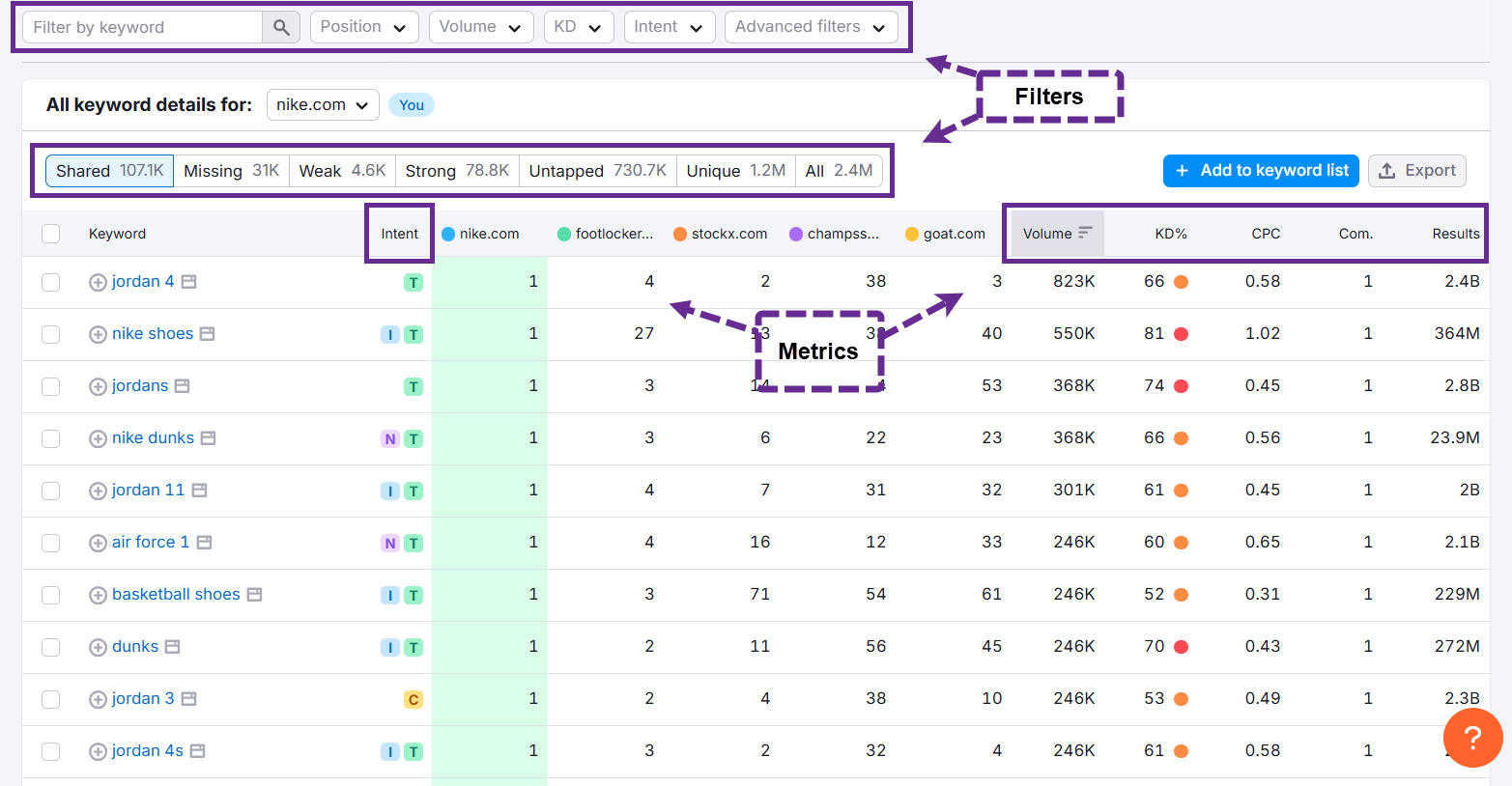1512x786 pixels.
Task: Add jordan 4s keyword via plus icon
Action: click(98, 751)
